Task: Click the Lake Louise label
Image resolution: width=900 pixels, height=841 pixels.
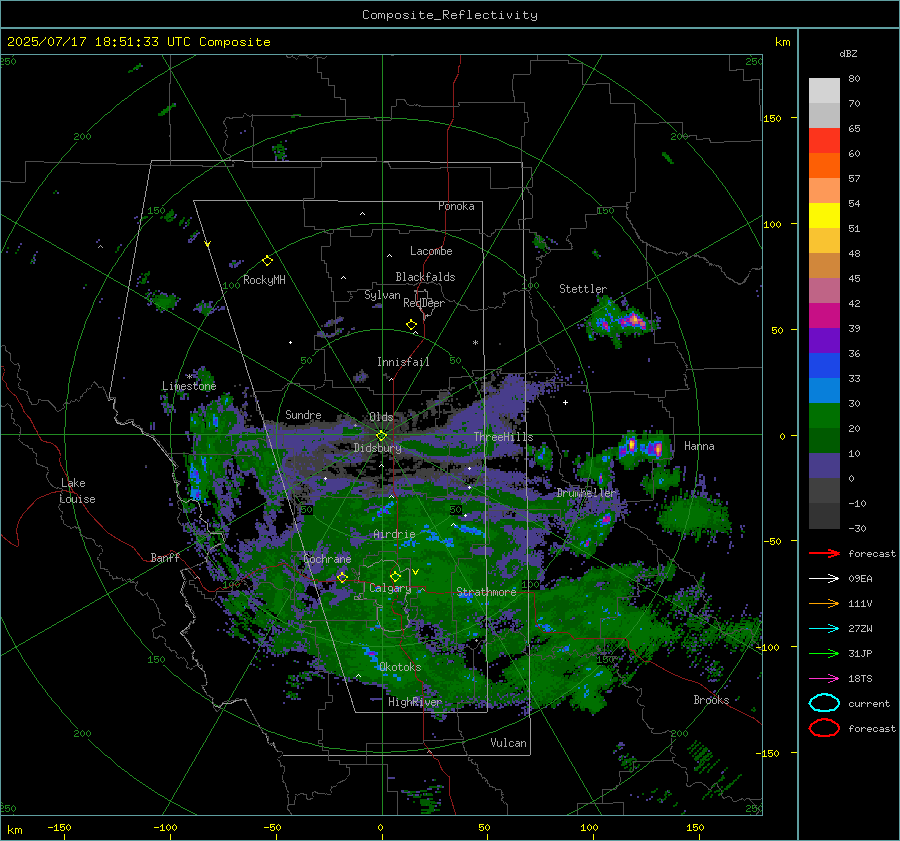Action: click(77, 491)
